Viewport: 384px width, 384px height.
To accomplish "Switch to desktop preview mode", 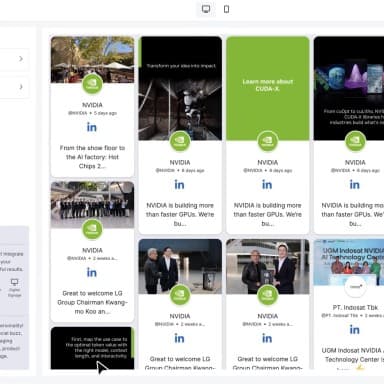I will (x=206, y=9).
